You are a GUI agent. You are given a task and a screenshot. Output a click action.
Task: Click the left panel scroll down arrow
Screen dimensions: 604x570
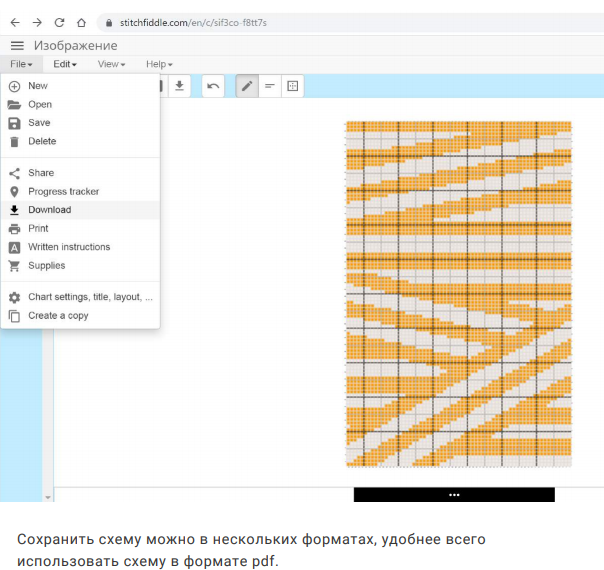coord(48,497)
